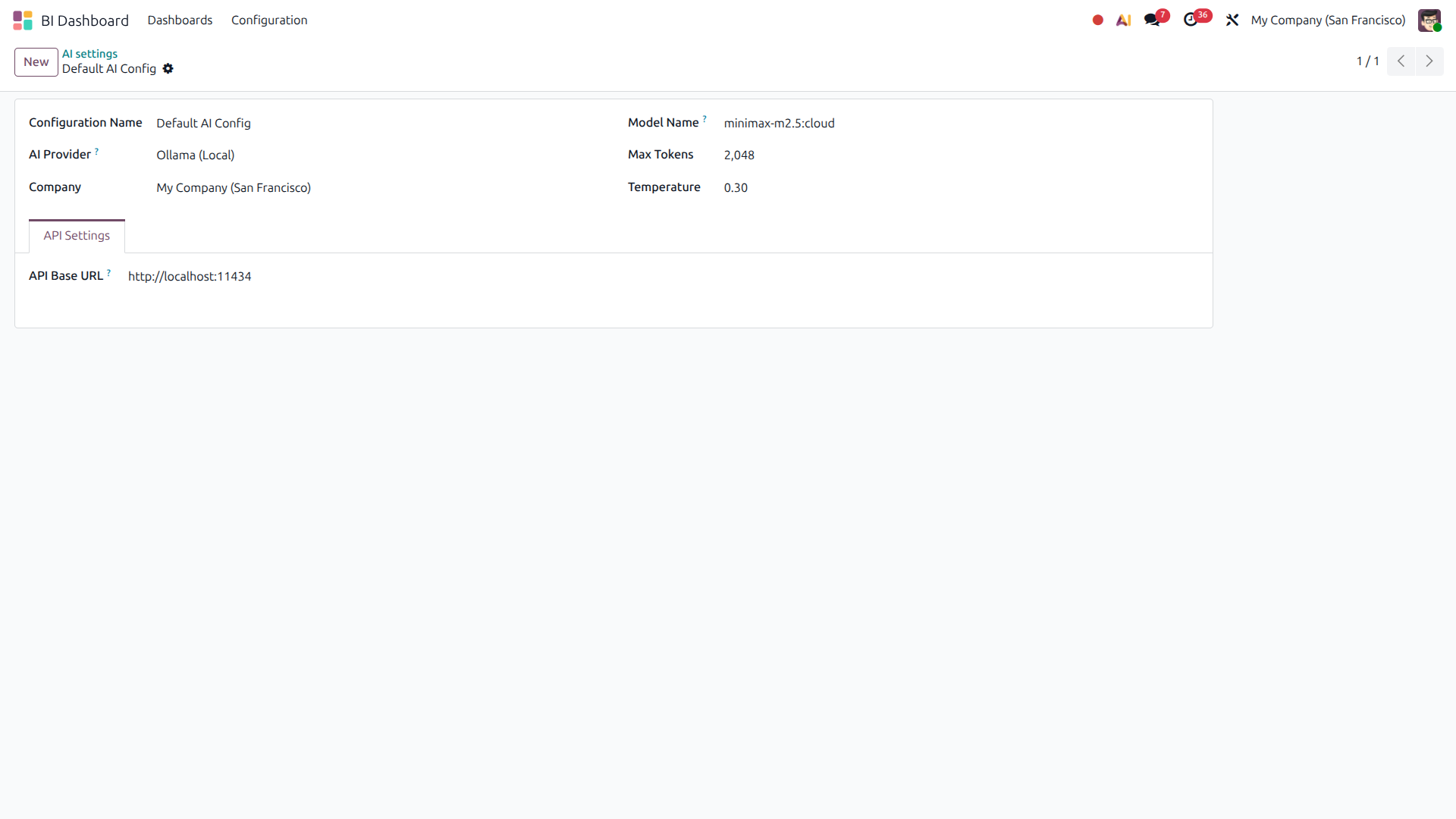Edit the Model Name field minimax-m2.5:cloud
The width and height of the screenshot is (1456, 819).
coord(960,123)
